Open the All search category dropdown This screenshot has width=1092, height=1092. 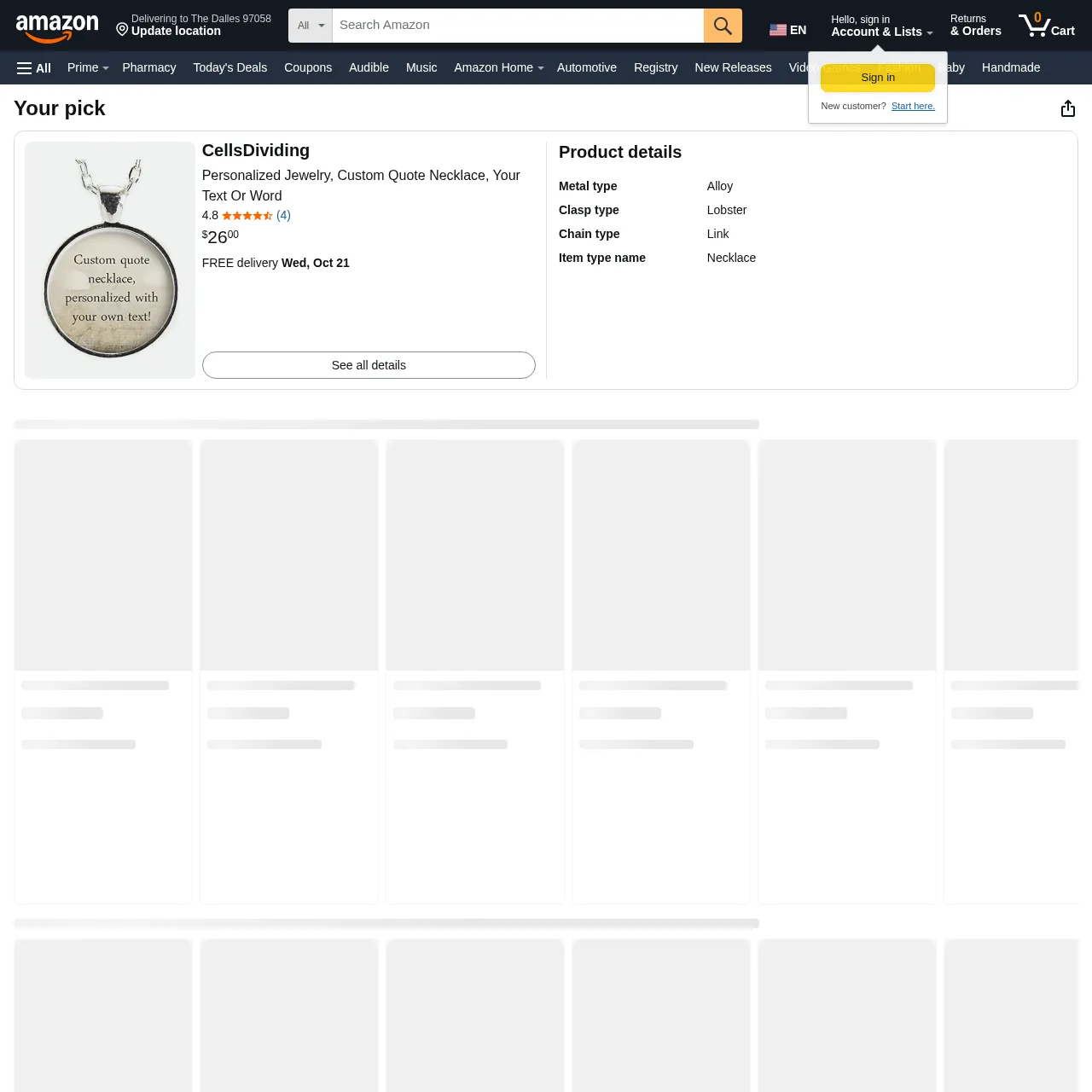[311, 26]
